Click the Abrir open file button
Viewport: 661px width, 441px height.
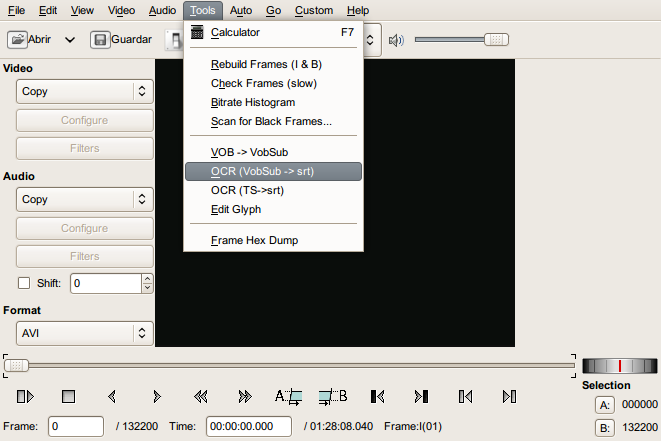pyautogui.click(x=32, y=40)
